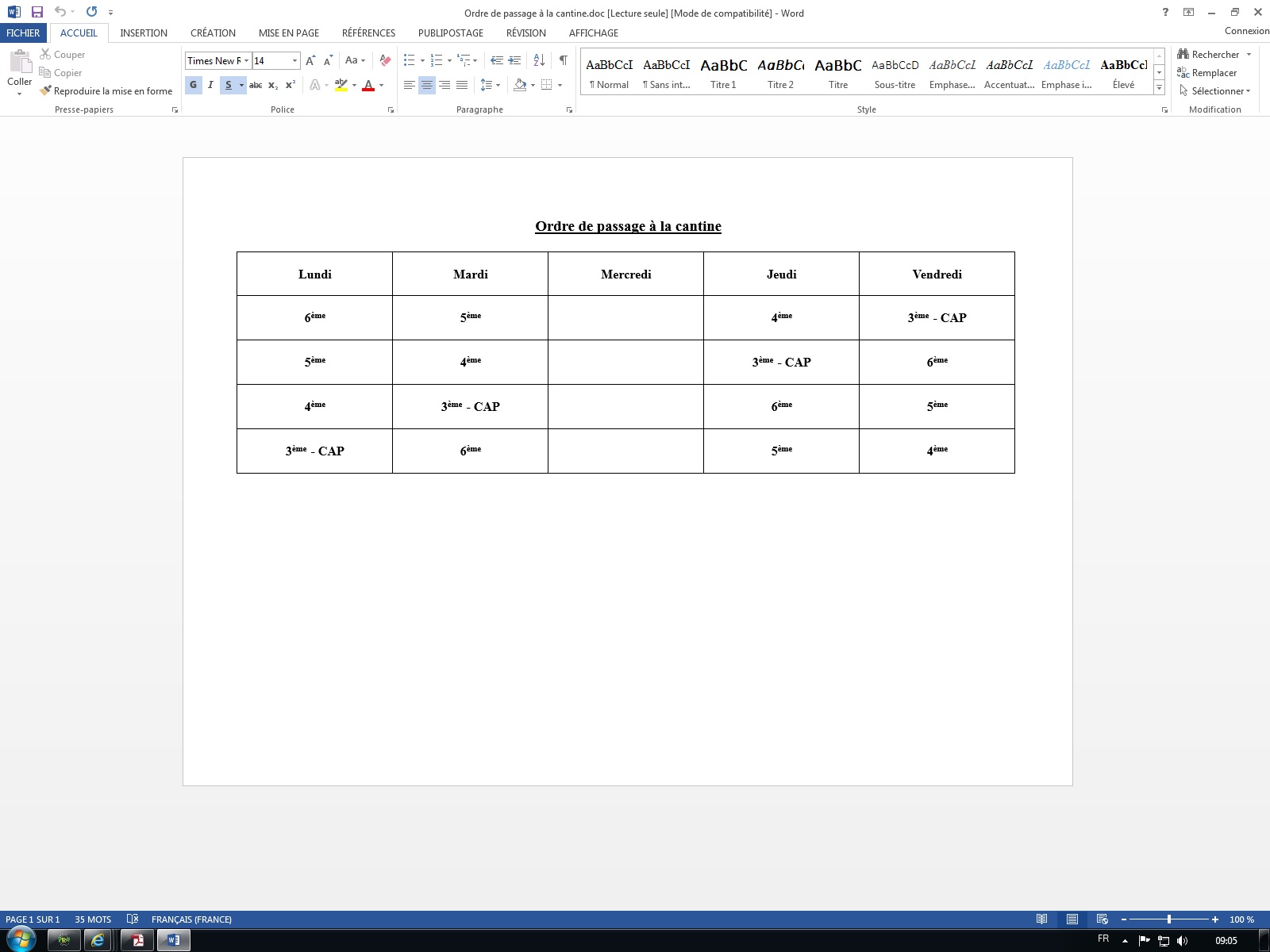The height and width of the screenshot is (952, 1270).
Task: Apply superscript formatting
Action: [x=291, y=85]
